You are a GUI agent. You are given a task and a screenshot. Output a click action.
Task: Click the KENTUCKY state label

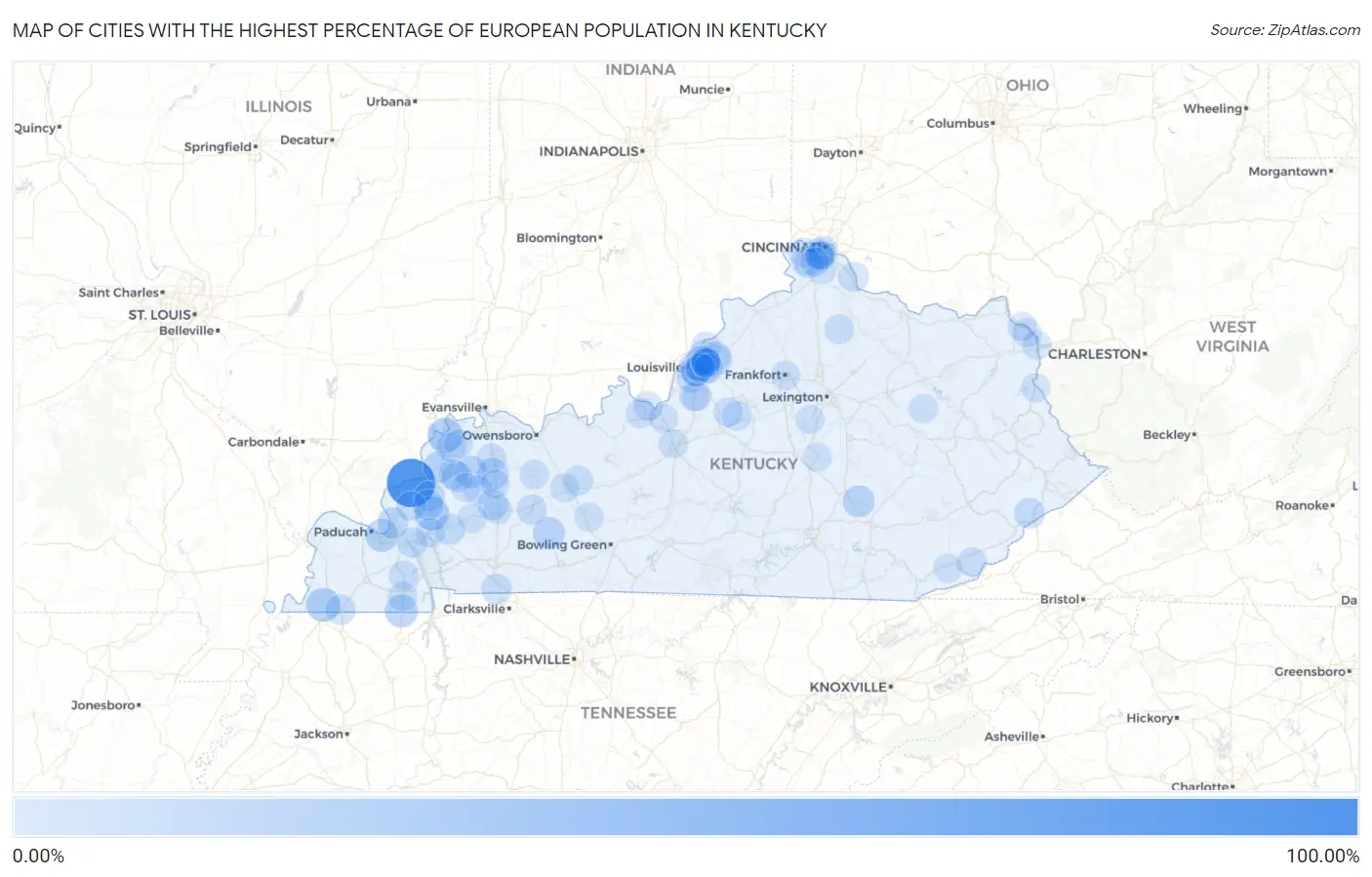coord(753,463)
